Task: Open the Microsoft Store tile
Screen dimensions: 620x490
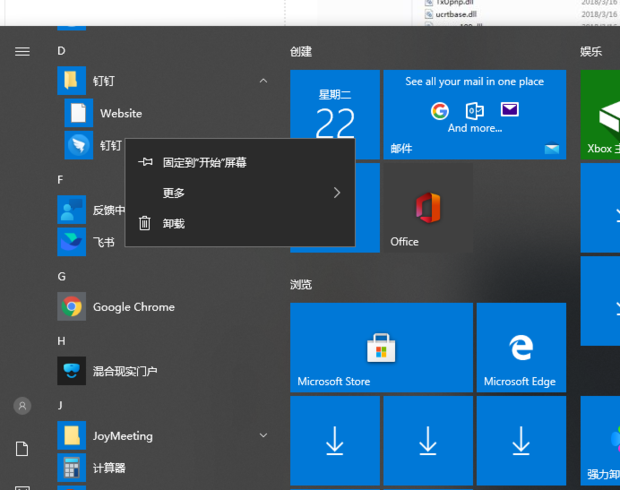Action: coord(382,348)
